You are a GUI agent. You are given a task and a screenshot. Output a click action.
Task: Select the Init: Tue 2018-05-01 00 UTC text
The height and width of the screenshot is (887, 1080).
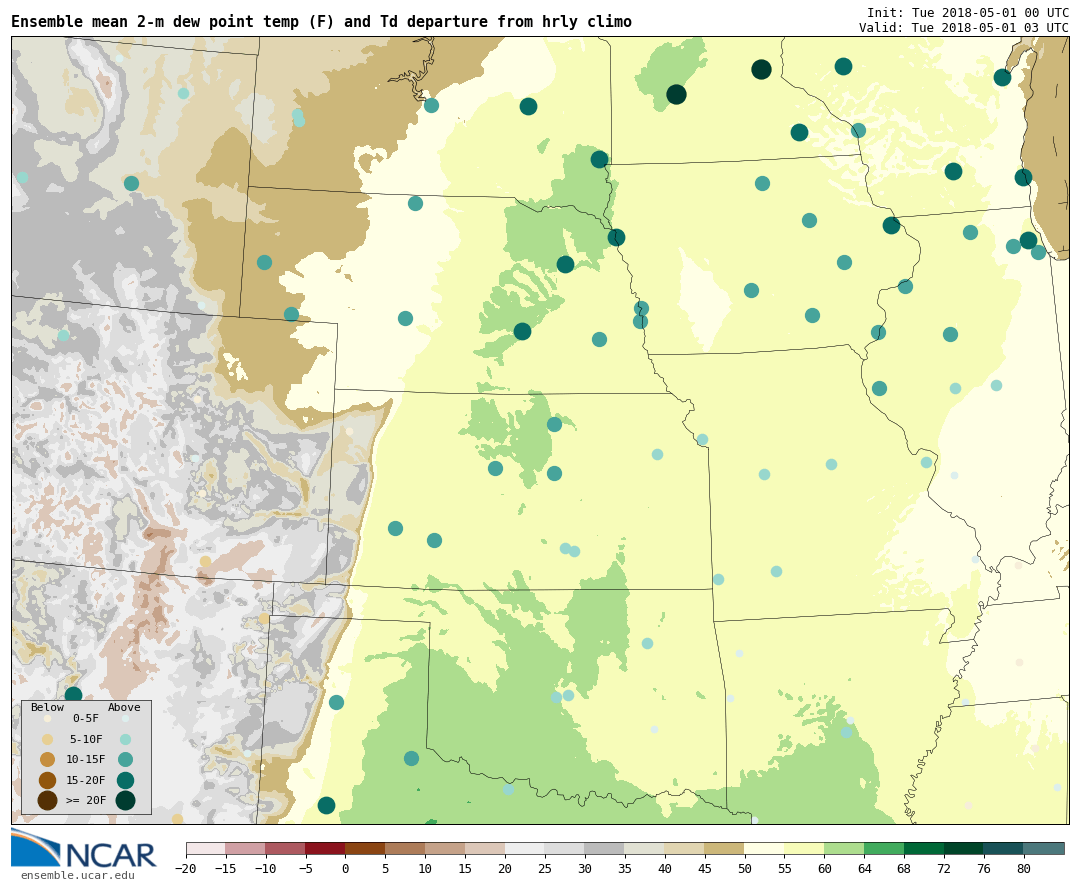(x=968, y=12)
